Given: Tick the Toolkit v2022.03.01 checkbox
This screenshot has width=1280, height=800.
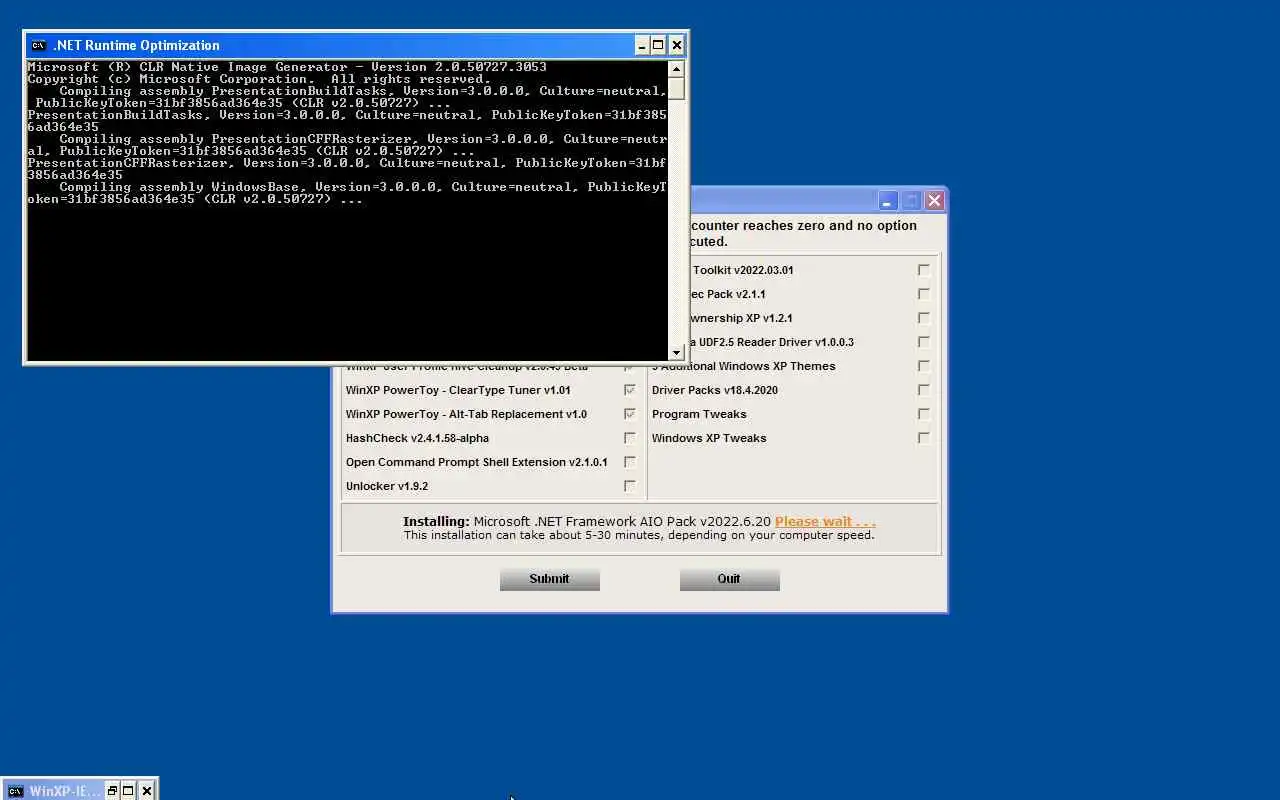Looking at the screenshot, I should (924, 270).
